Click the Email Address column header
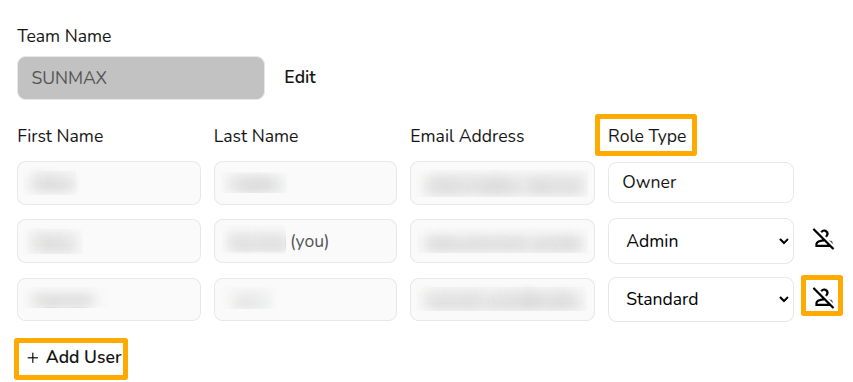This screenshot has height=382, width=853. pyautogui.click(x=467, y=135)
